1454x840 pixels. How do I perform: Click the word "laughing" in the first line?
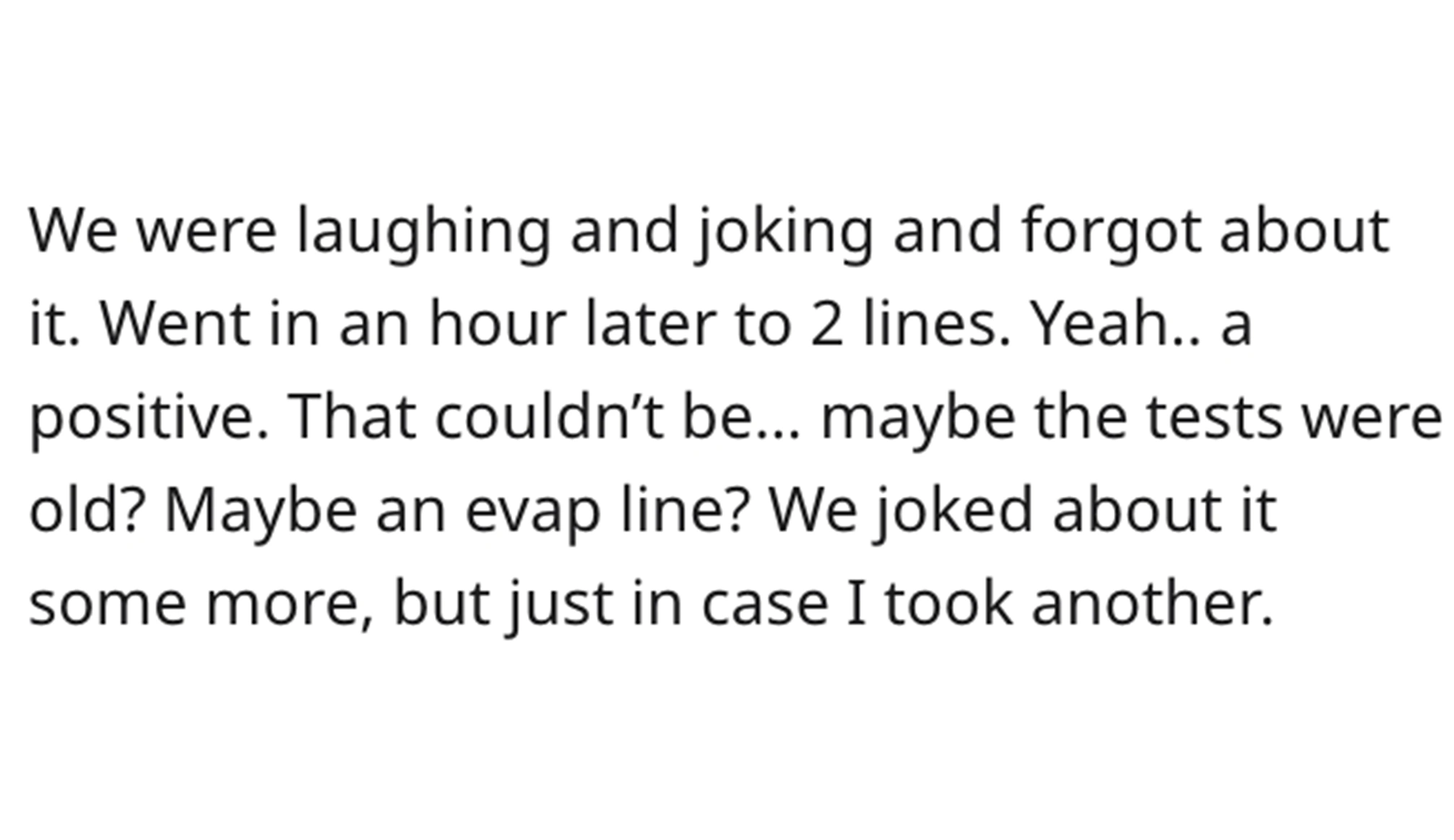[x=424, y=232]
